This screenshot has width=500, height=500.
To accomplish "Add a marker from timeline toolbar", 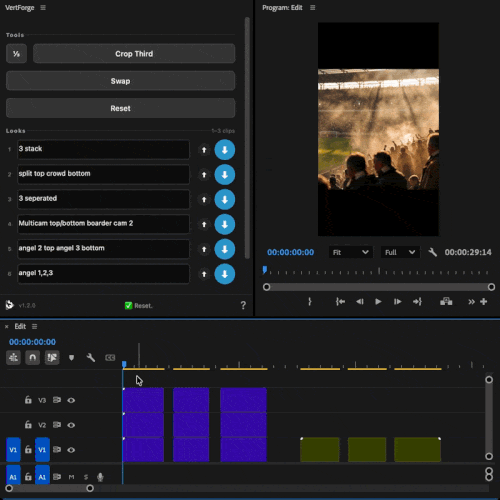I will (x=71, y=358).
